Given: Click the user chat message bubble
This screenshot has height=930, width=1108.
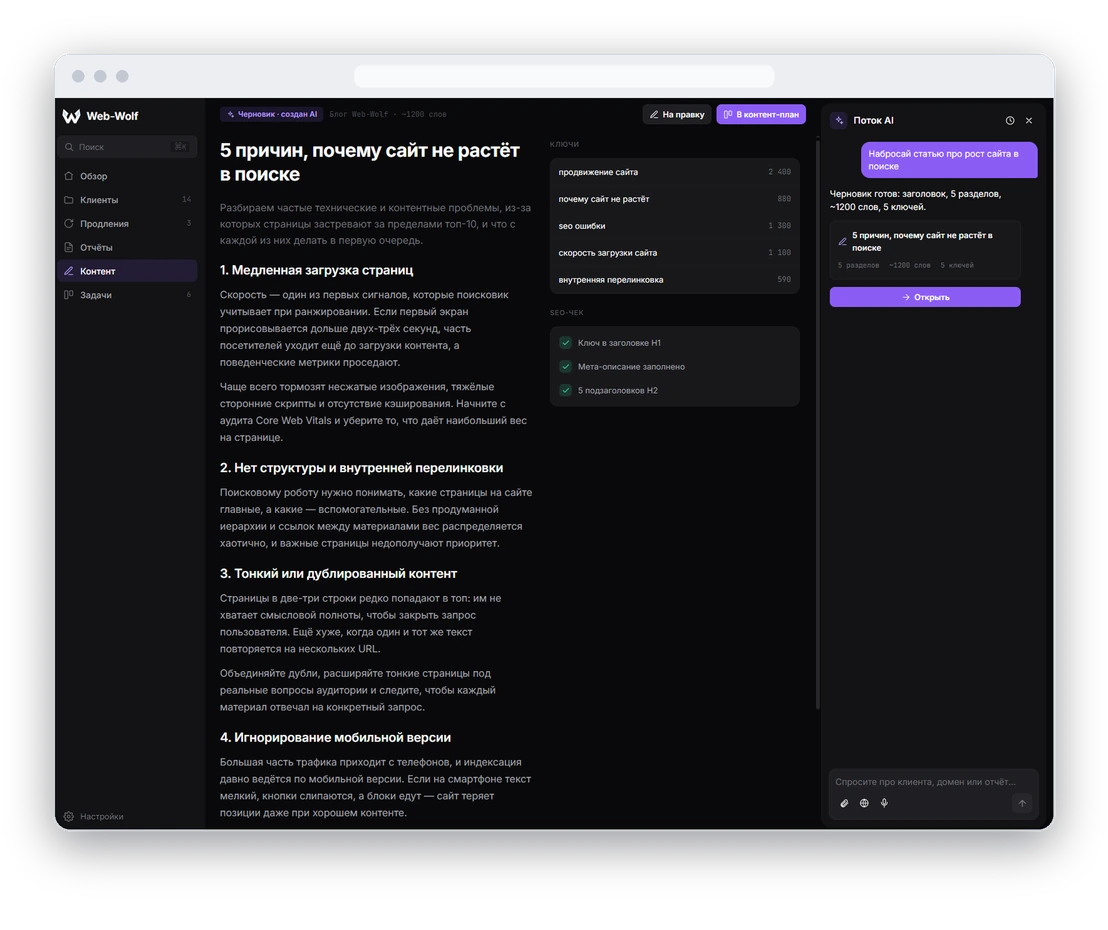Looking at the screenshot, I should (x=948, y=160).
